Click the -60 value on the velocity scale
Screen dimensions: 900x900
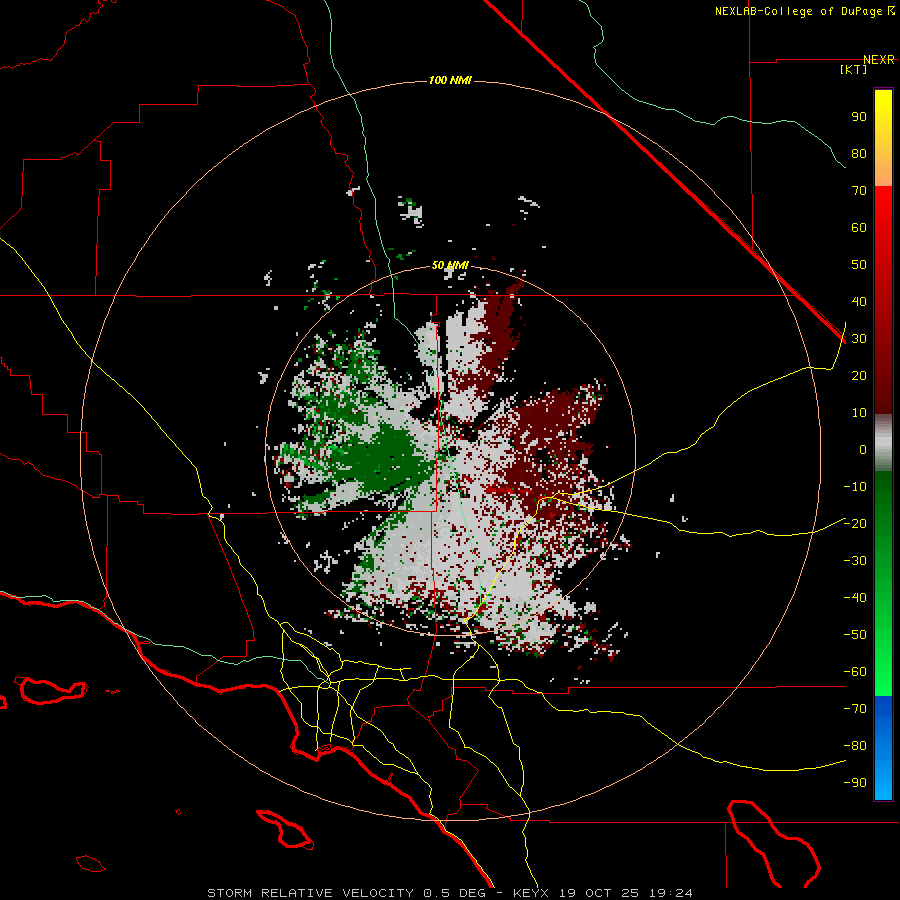855,672
